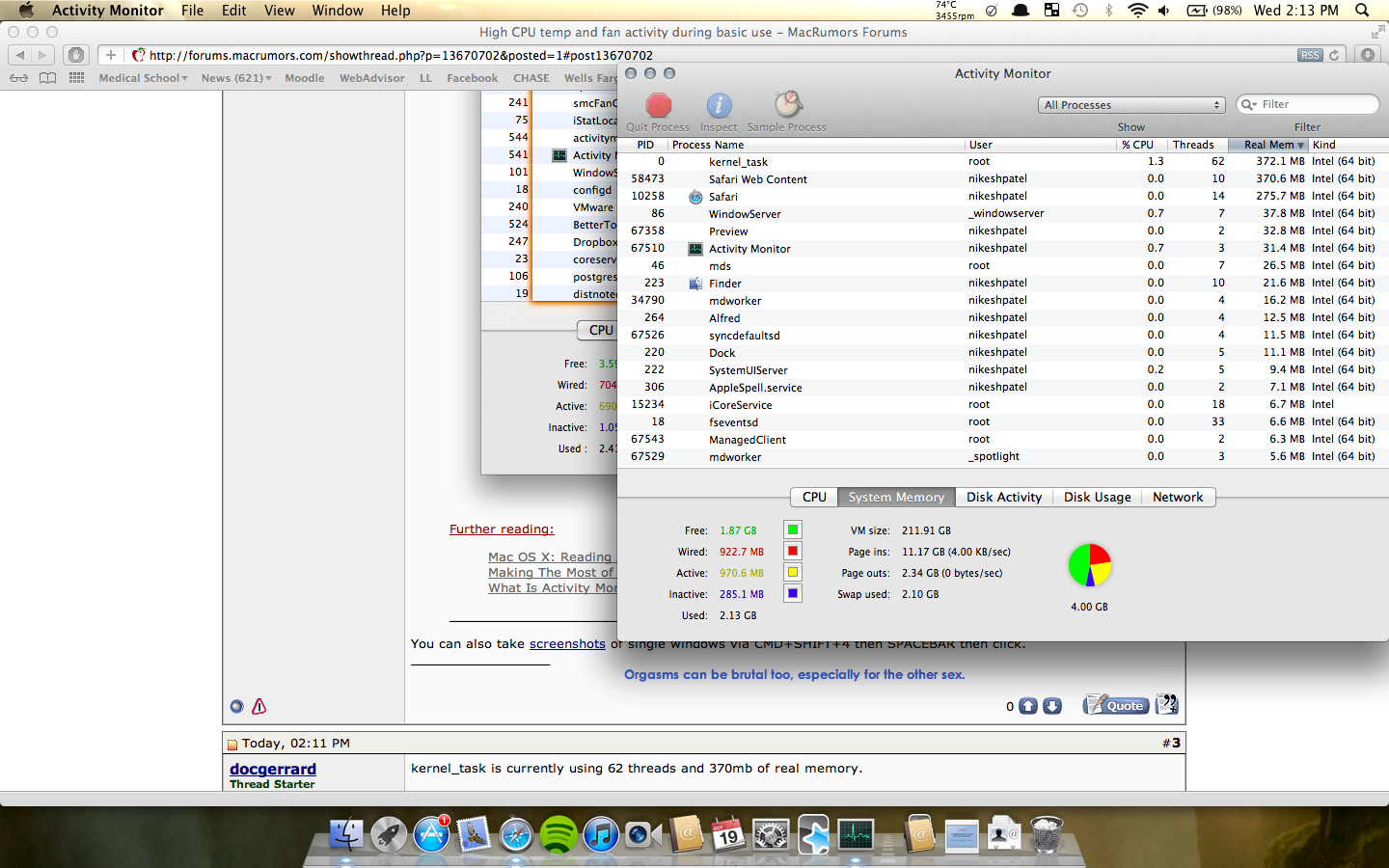Open the Help menu
This screenshot has height=868, width=1389.
tap(395, 11)
